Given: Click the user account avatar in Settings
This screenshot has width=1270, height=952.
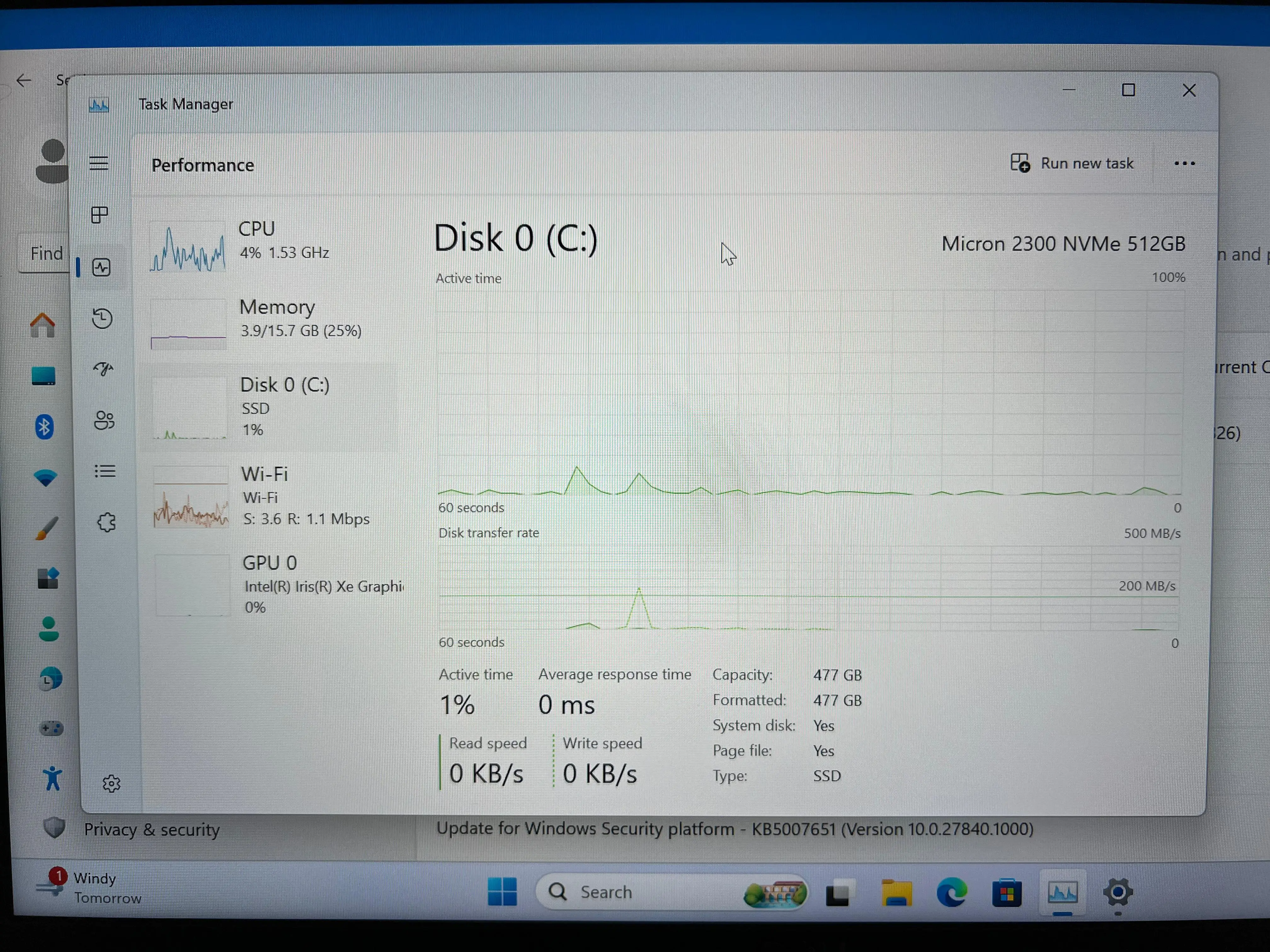Looking at the screenshot, I should (53, 161).
